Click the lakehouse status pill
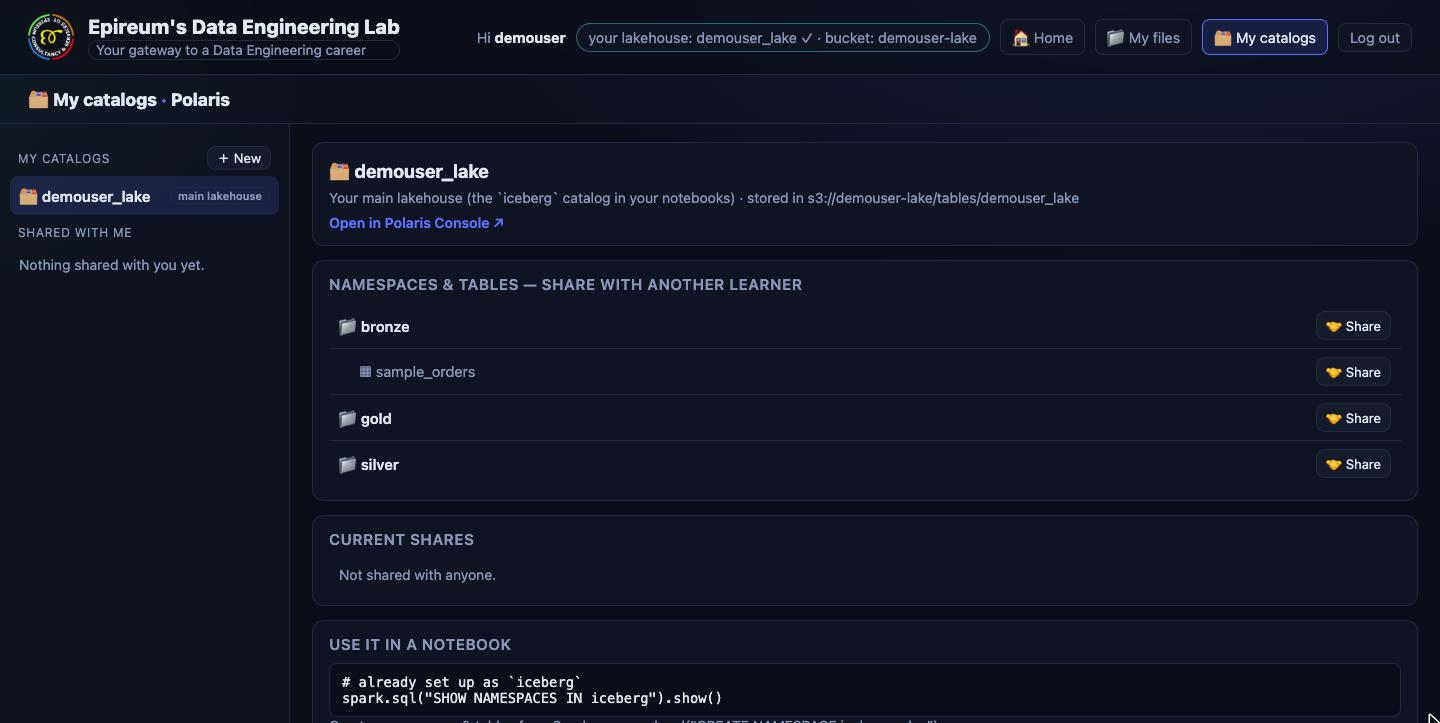This screenshot has width=1440, height=723. 782,38
